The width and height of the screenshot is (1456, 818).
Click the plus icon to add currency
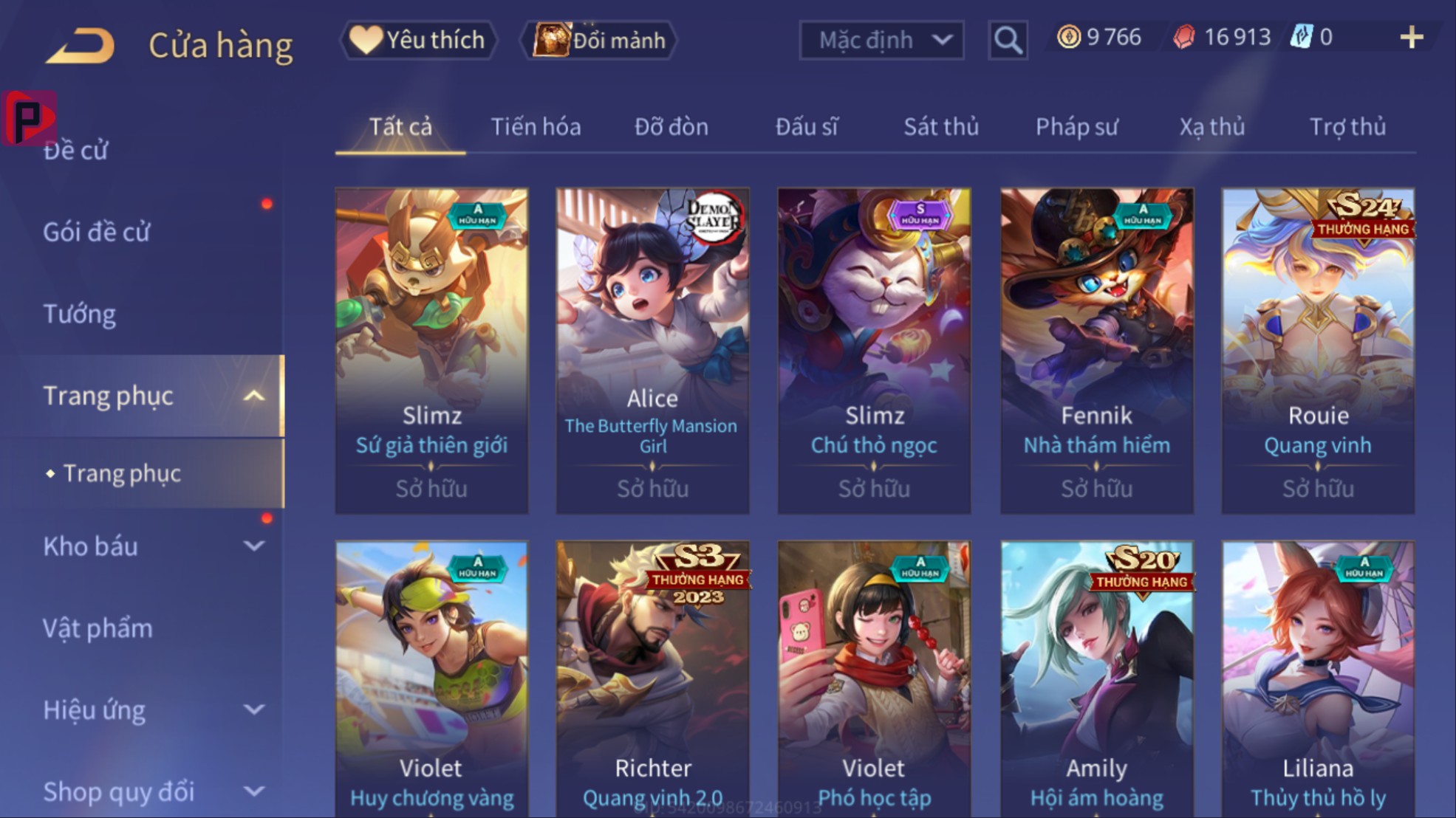pyautogui.click(x=1411, y=37)
